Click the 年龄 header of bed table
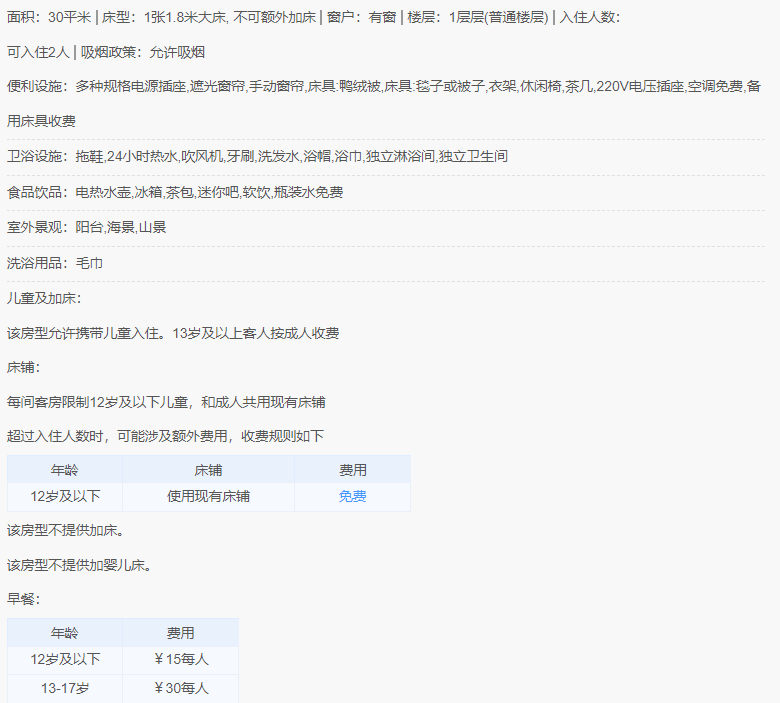The image size is (780, 703). coord(65,470)
